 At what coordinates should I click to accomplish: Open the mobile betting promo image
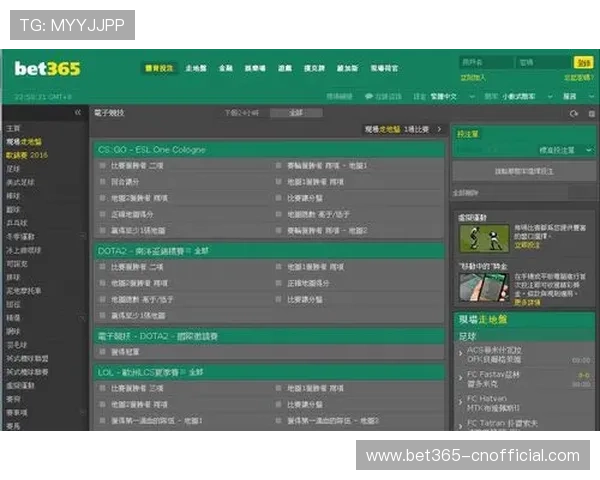[479, 287]
